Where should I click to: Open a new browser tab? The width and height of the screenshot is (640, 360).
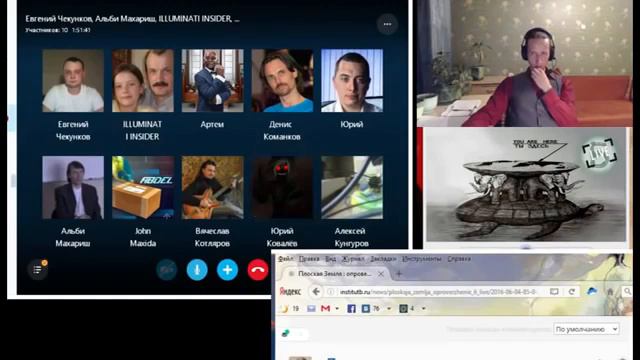coord(399,274)
